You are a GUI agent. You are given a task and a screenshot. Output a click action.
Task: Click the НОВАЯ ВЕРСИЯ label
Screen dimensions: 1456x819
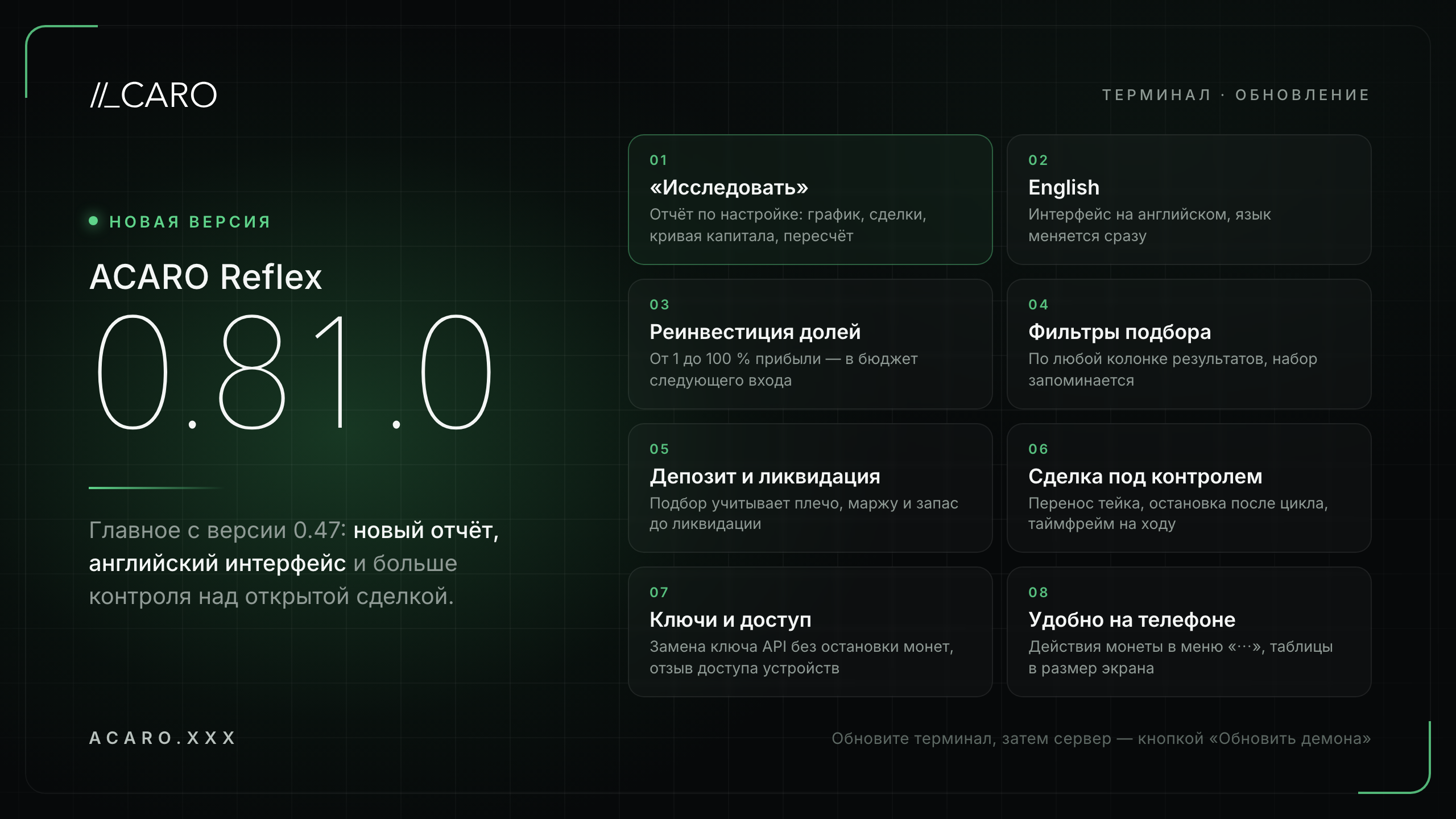point(190,222)
